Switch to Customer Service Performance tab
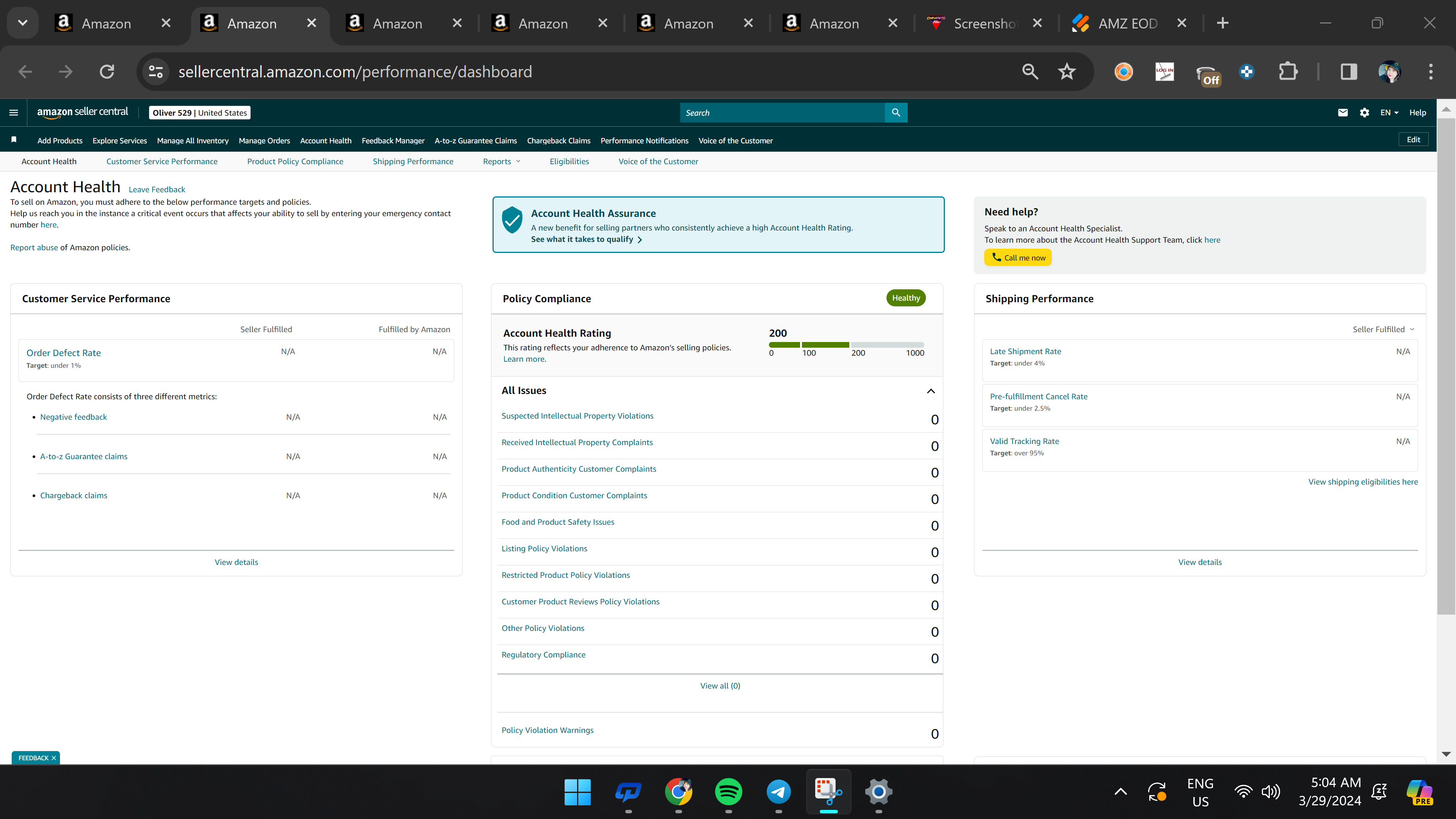The height and width of the screenshot is (819, 1456). pyautogui.click(x=162, y=162)
